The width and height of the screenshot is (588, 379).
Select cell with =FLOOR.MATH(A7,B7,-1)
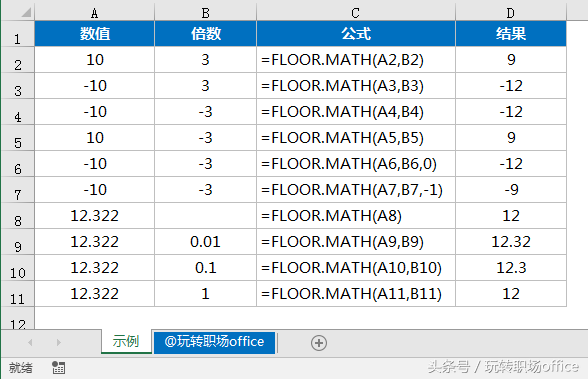pos(356,190)
